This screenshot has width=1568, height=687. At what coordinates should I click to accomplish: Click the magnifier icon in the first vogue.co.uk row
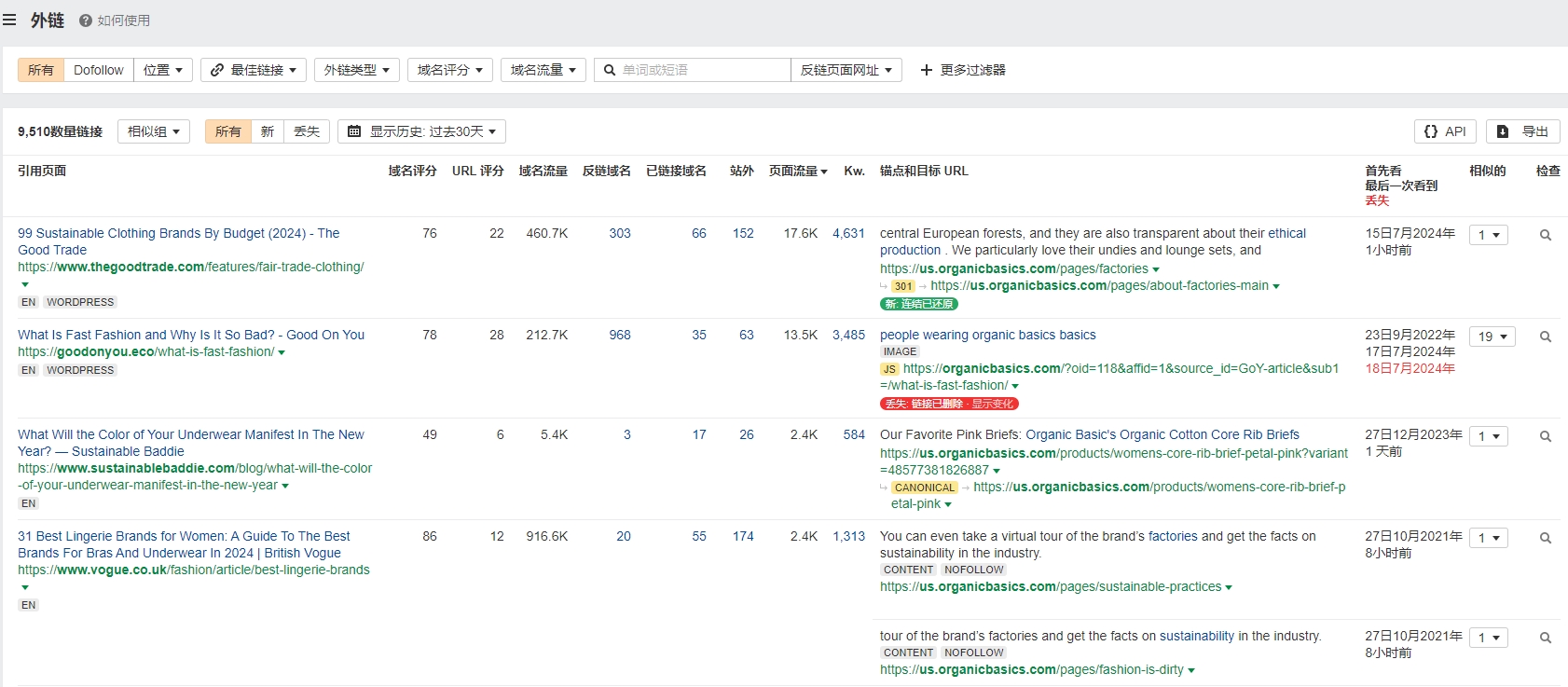1546,539
